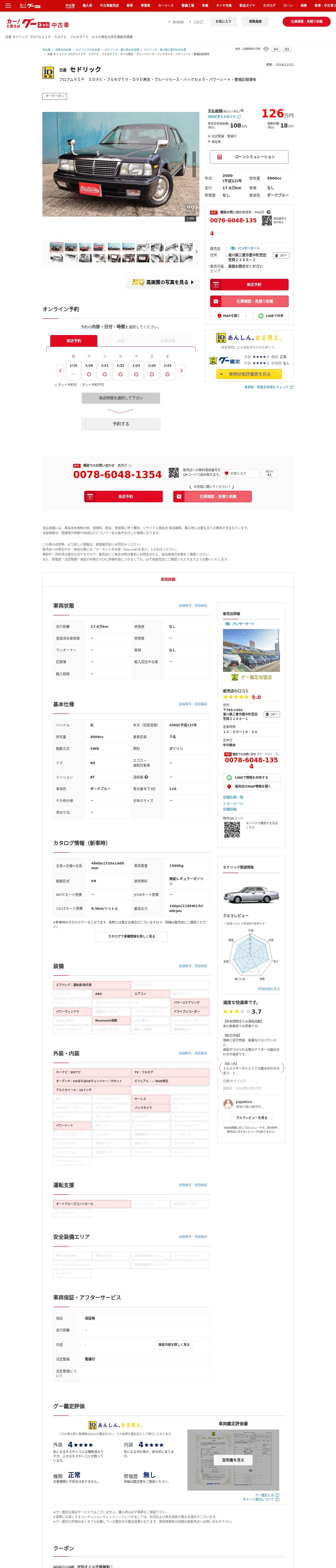The height and width of the screenshot is (1568, 336).
Task: Click the help icon beside 電話お問い合わせ携帯・PHS可
Action: 268,212
